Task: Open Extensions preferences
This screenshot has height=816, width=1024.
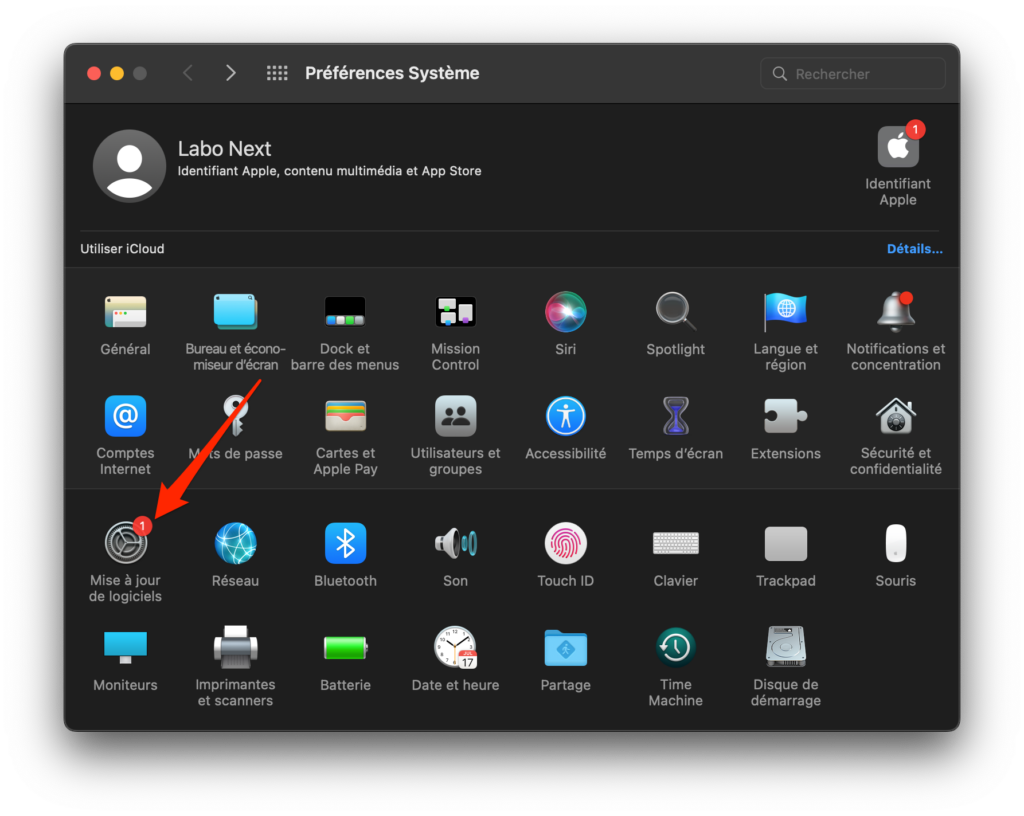Action: coord(786,416)
